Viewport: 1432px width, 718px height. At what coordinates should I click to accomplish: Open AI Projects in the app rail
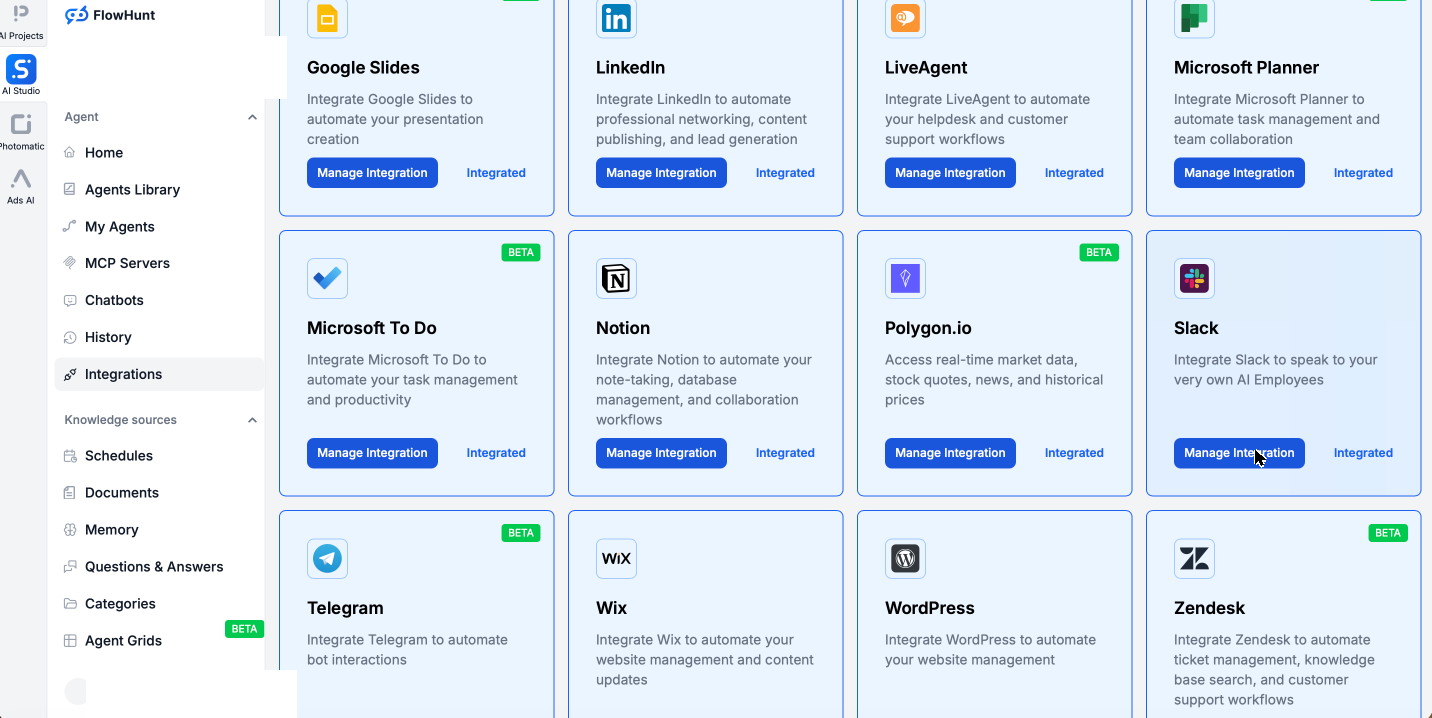coord(21,22)
